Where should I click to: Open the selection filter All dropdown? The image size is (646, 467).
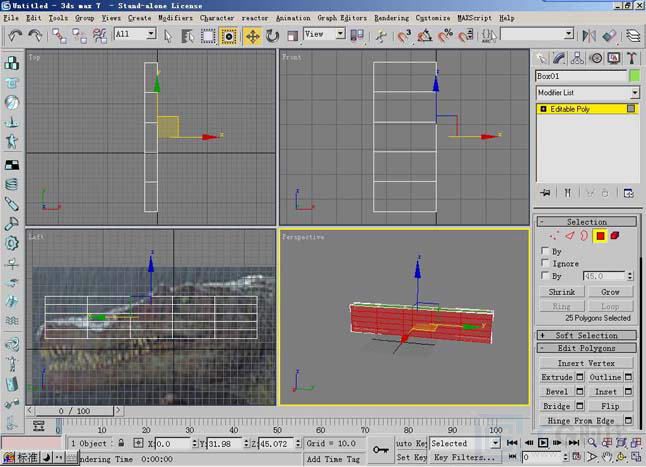(135, 34)
